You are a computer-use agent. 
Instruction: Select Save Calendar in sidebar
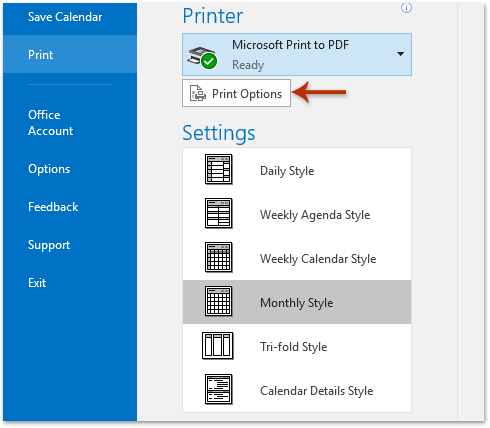click(x=65, y=17)
